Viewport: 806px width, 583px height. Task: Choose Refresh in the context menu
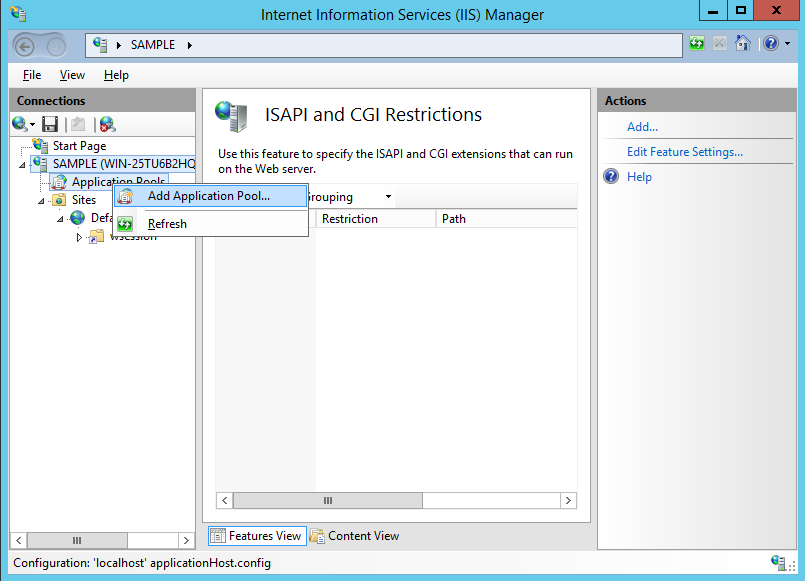211,224
